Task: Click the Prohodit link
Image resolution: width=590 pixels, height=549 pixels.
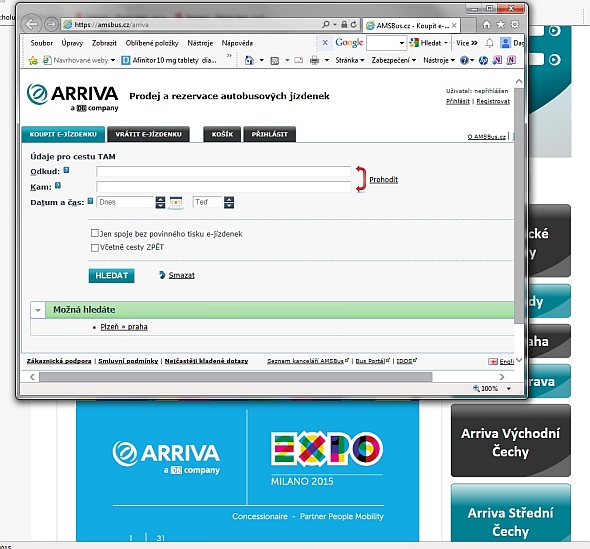Action: click(383, 179)
